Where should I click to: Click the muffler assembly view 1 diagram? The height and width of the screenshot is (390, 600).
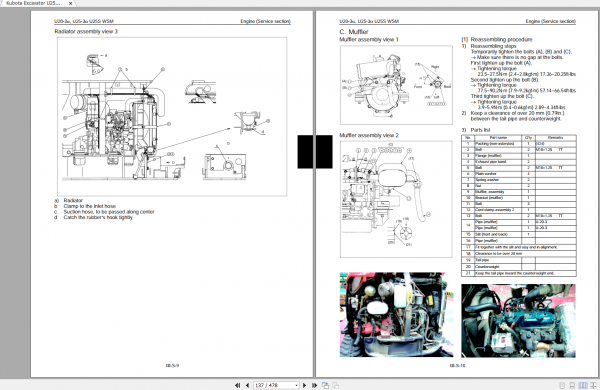(x=396, y=85)
